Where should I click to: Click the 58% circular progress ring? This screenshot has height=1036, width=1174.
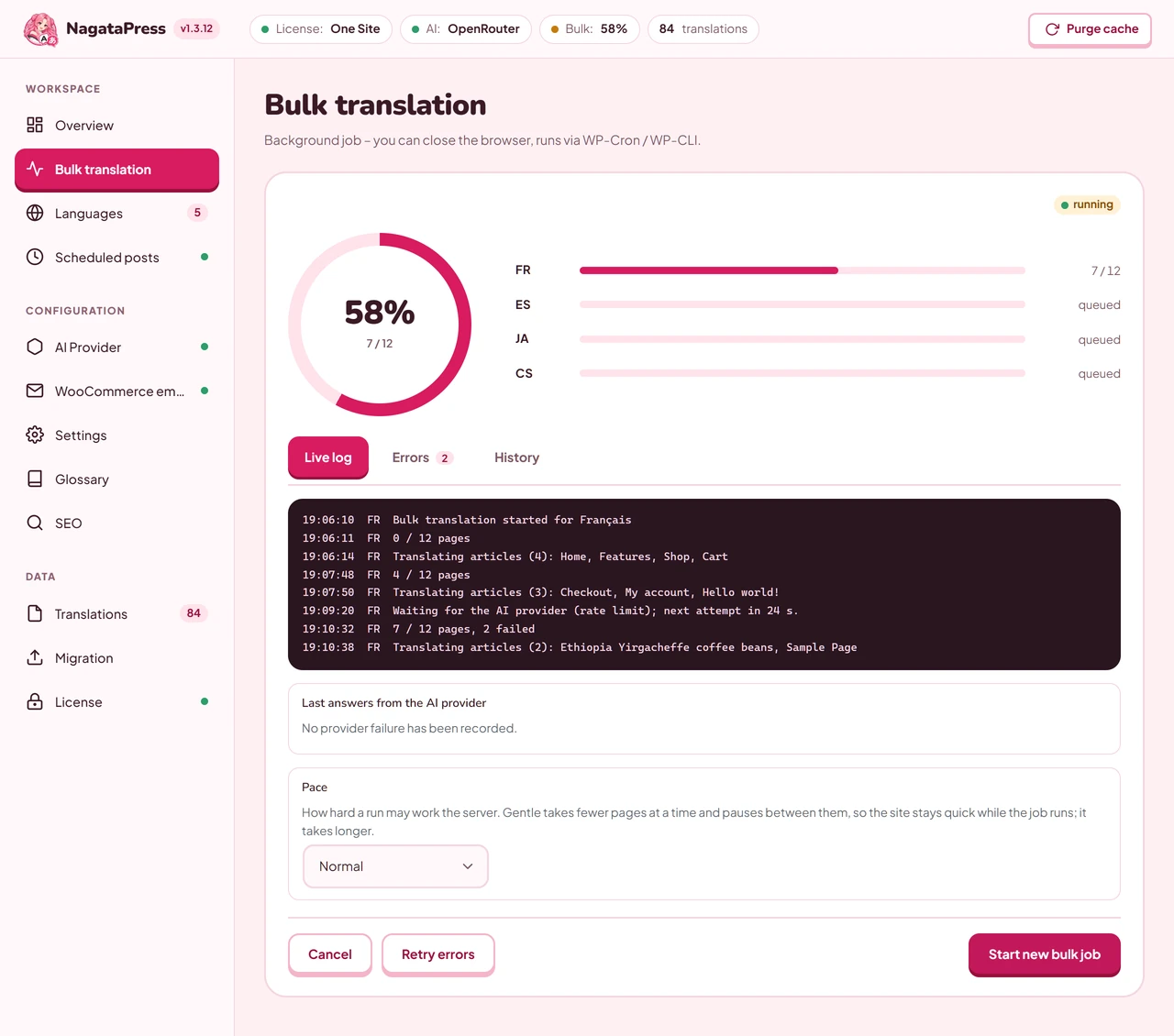click(x=380, y=324)
